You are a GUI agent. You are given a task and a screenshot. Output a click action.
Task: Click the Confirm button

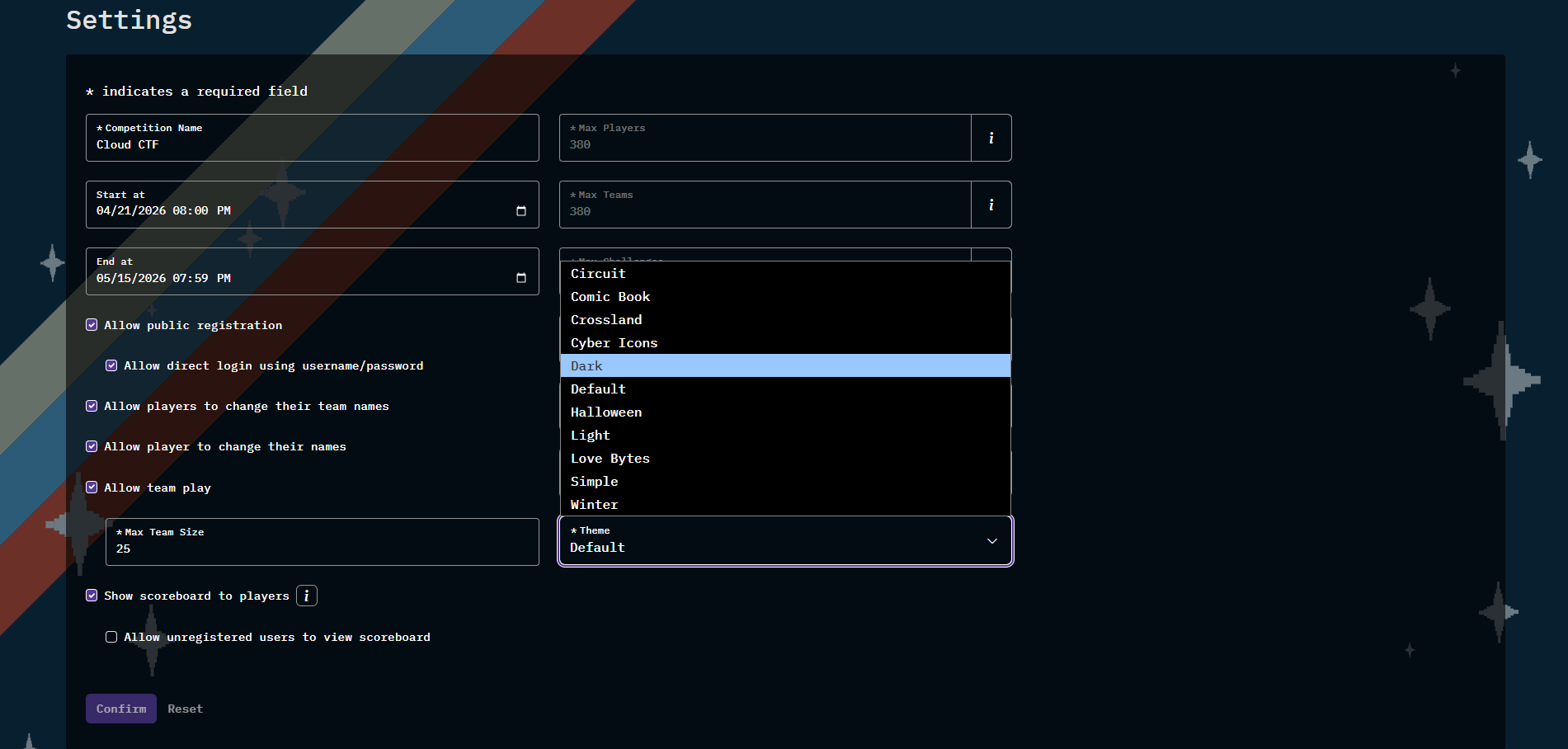click(121, 709)
